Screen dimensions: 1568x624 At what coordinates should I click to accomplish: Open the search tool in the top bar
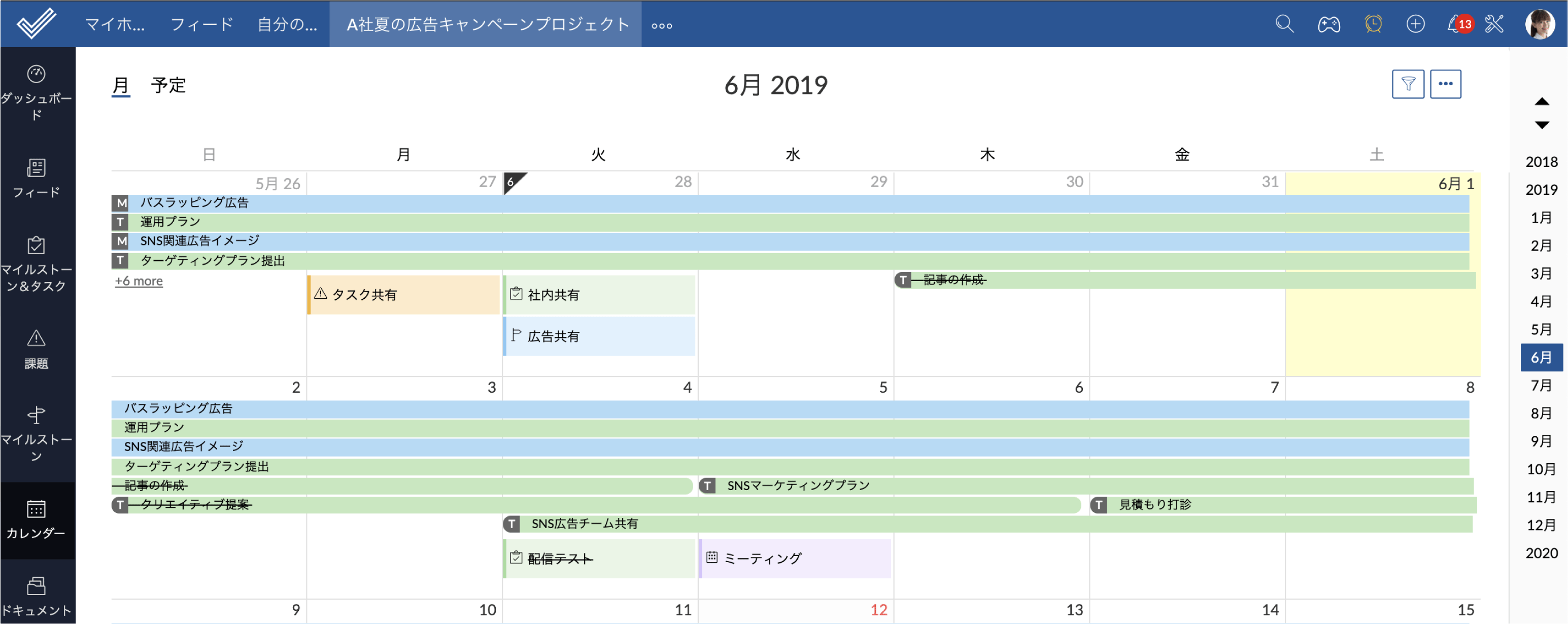[x=1284, y=24]
